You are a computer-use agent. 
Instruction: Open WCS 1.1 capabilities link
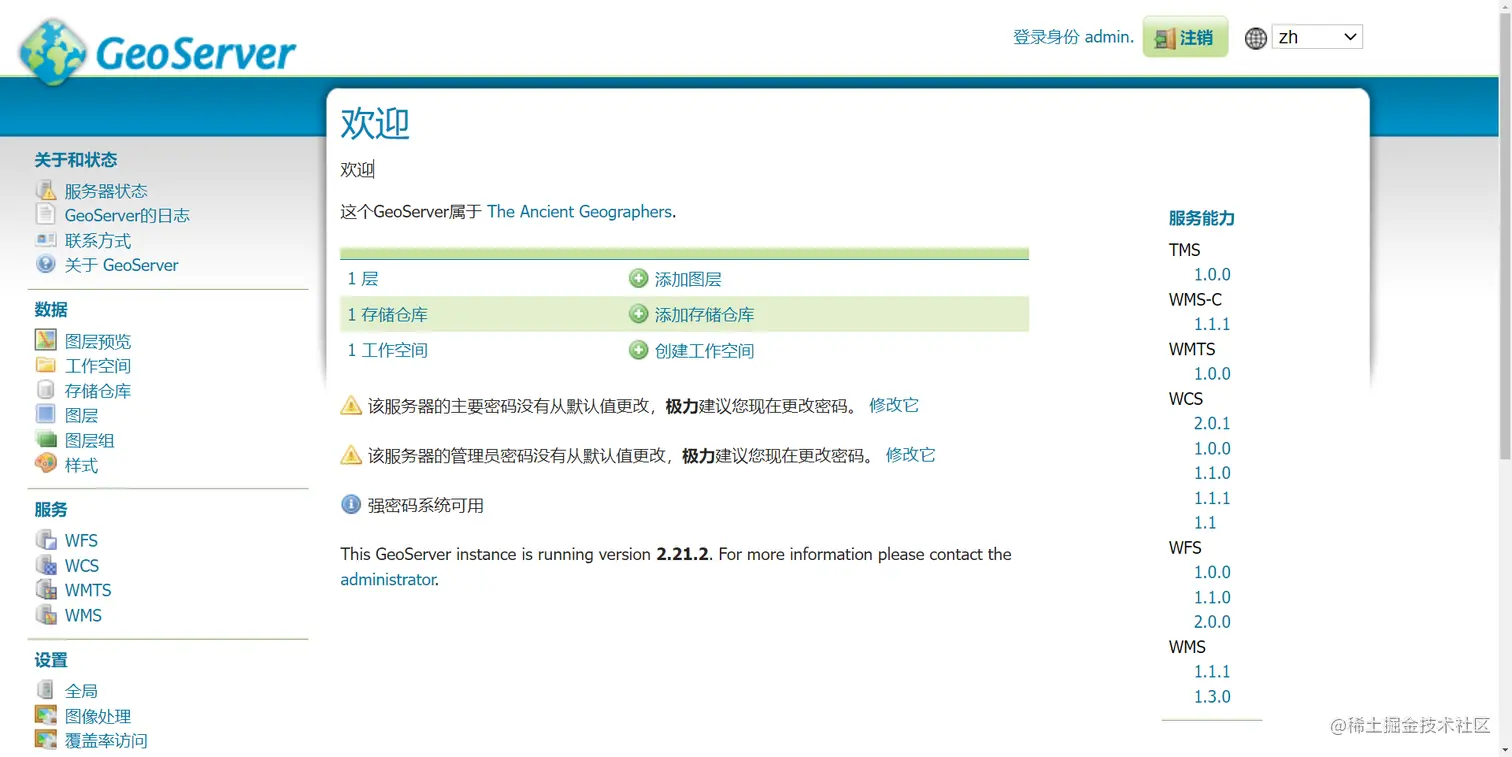(x=1205, y=523)
